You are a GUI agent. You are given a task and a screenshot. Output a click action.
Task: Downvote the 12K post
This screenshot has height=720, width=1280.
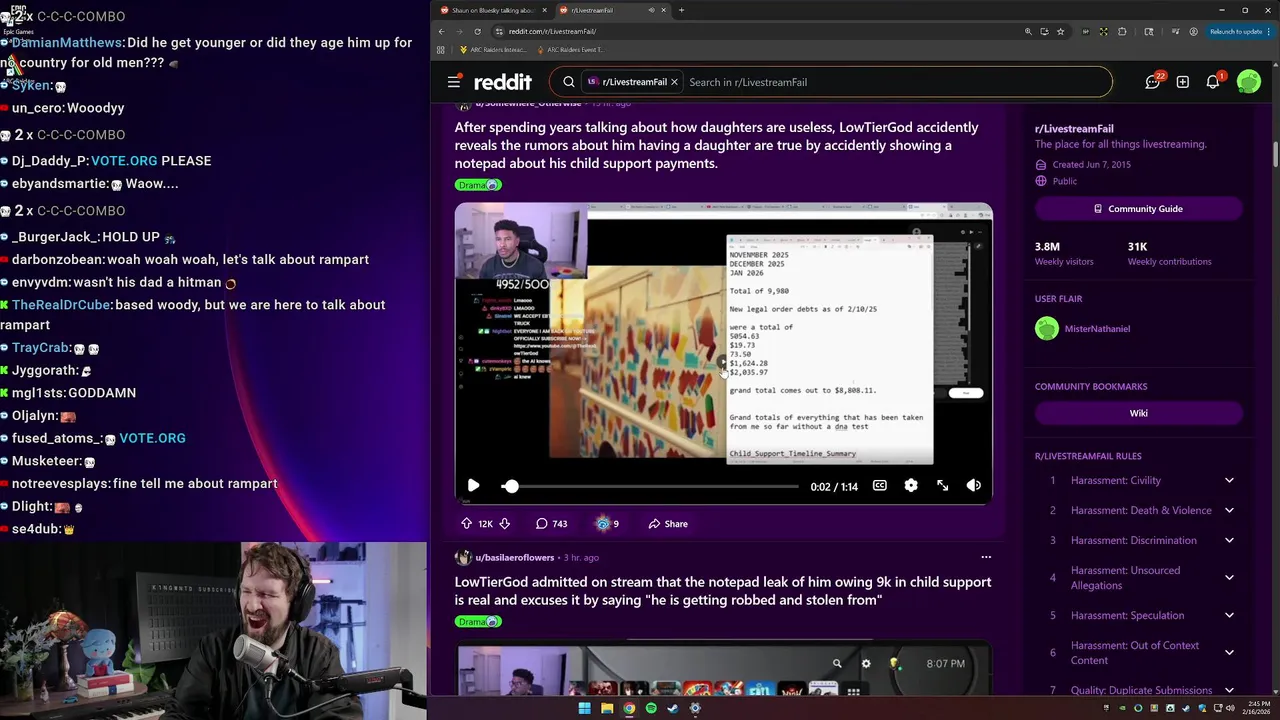click(505, 524)
